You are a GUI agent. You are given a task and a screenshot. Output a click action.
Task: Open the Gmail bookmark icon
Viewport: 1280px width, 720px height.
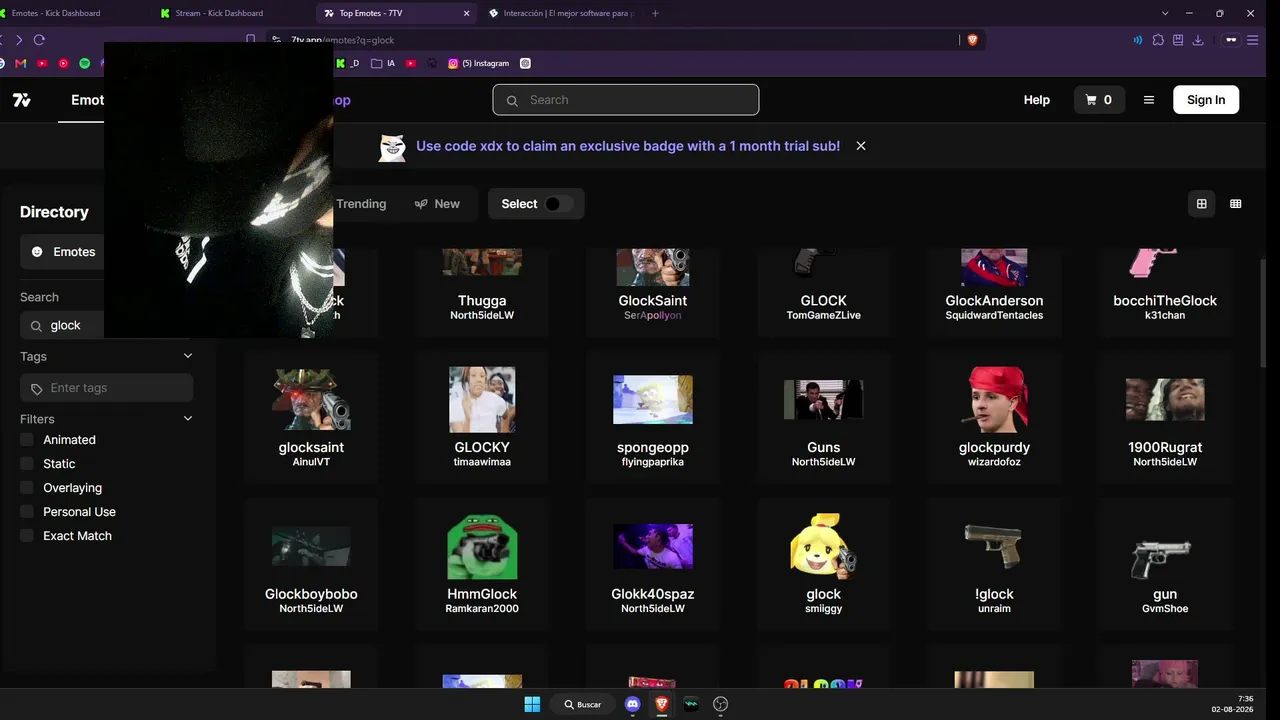pyautogui.click(x=21, y=63)
